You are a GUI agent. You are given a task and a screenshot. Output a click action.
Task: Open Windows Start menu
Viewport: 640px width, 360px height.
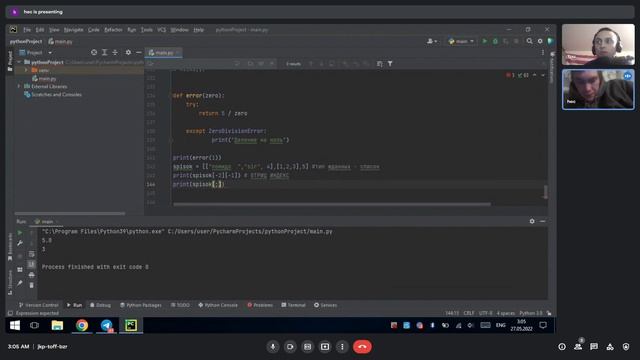tap(15, 325)
